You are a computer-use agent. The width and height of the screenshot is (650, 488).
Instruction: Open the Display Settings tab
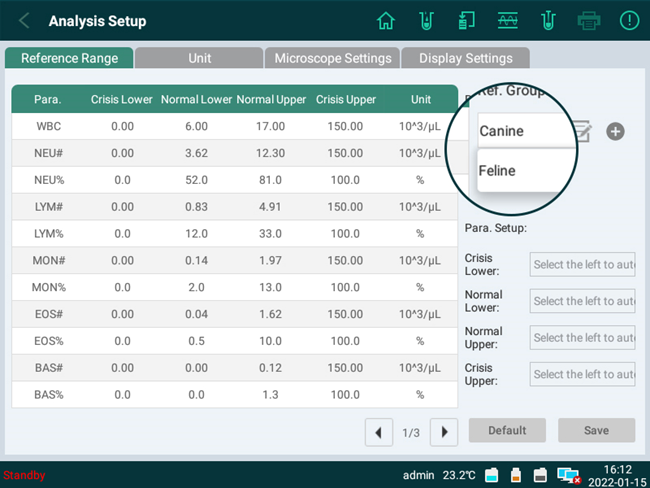465,58
